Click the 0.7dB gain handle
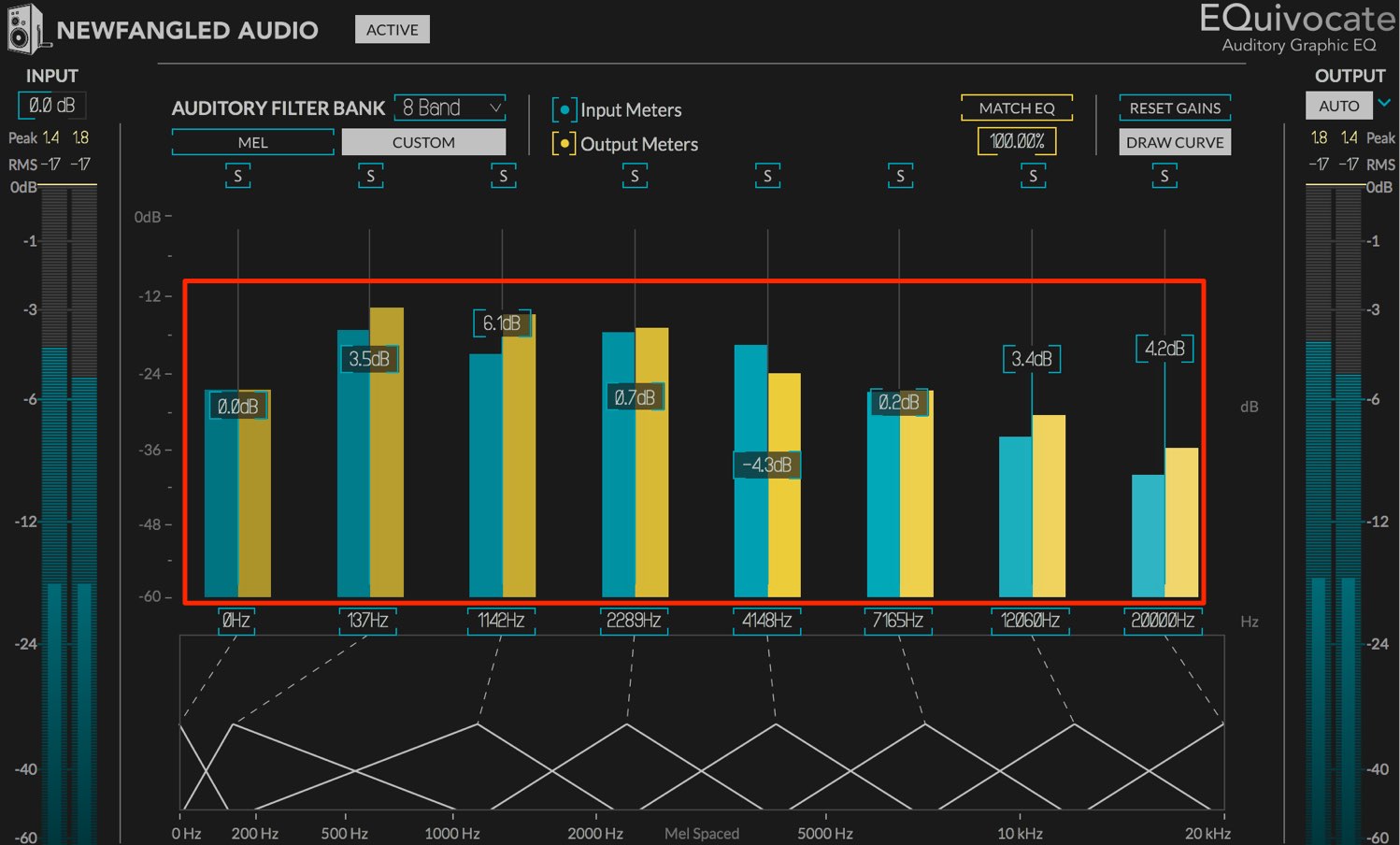 (x=635, y=397)
